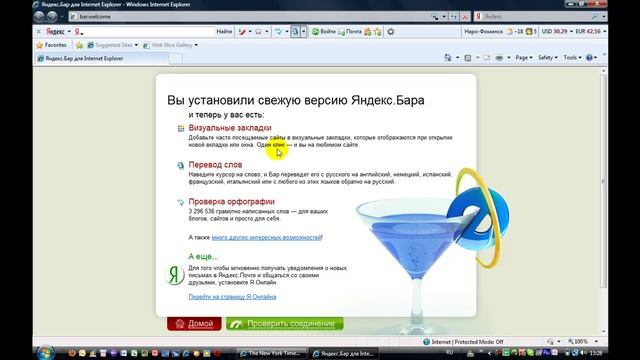The height and width of the screenshot is (360, 640).
Task: Click the Home icon in IE command bar
Action: tap(448, 58)
